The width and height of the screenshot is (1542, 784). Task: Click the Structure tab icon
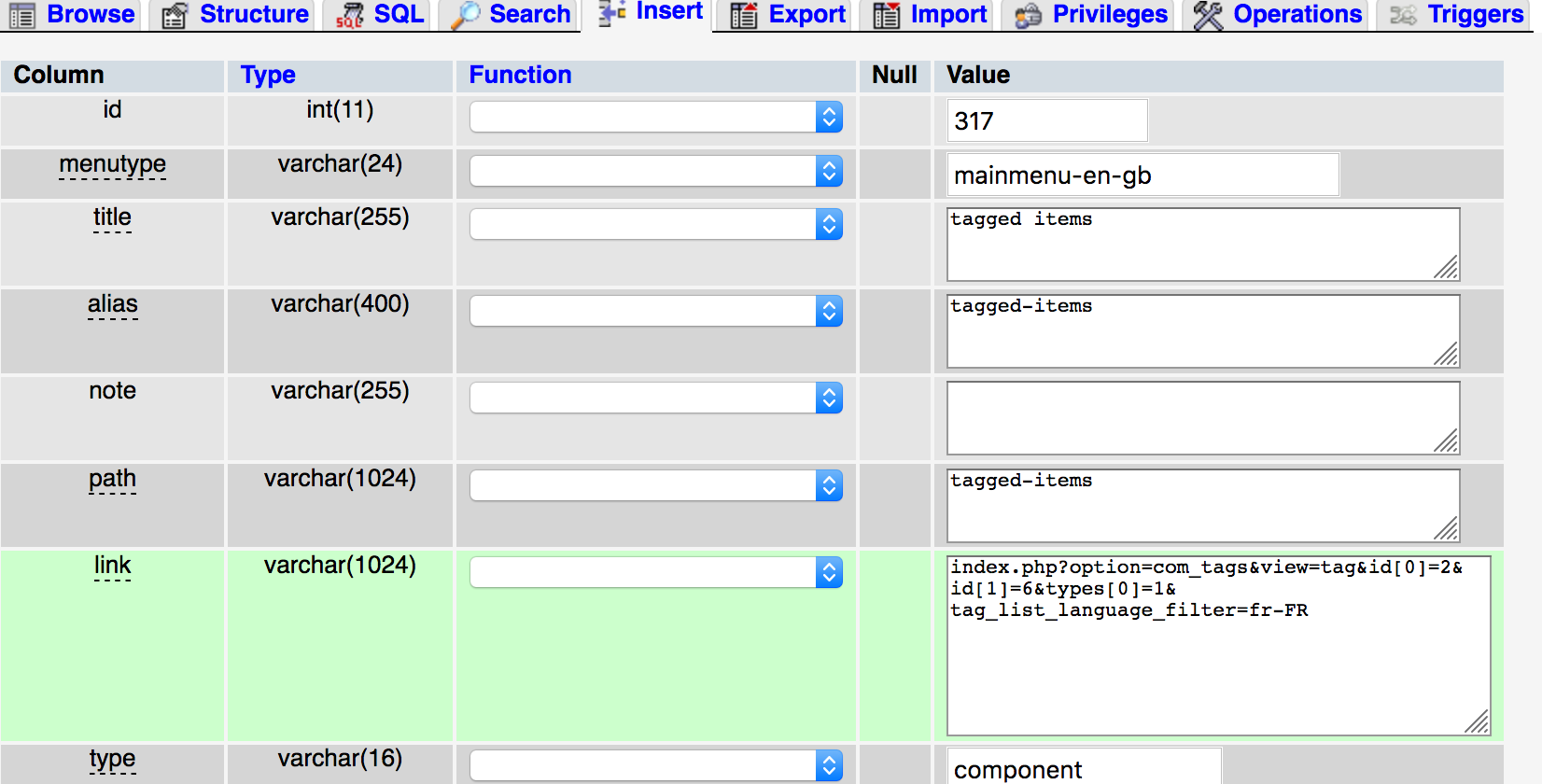pos(175,15)
